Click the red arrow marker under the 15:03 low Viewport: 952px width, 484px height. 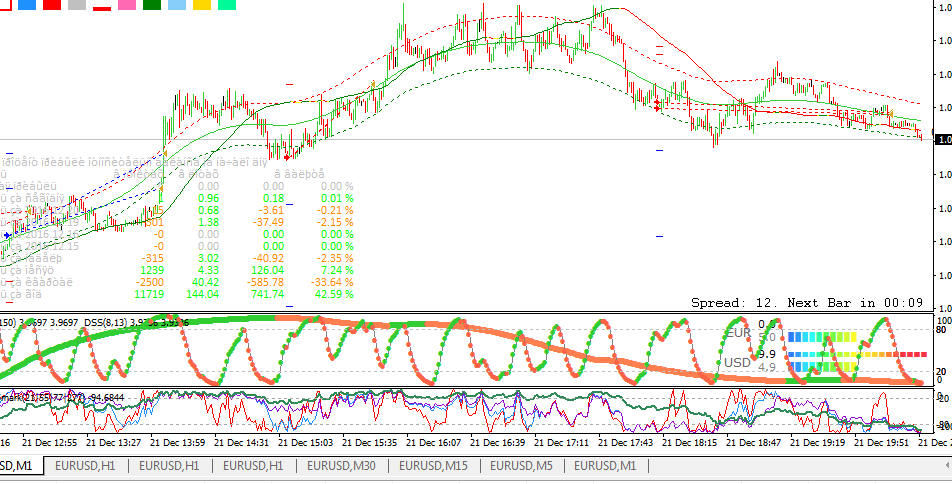(x=287, y=157)
